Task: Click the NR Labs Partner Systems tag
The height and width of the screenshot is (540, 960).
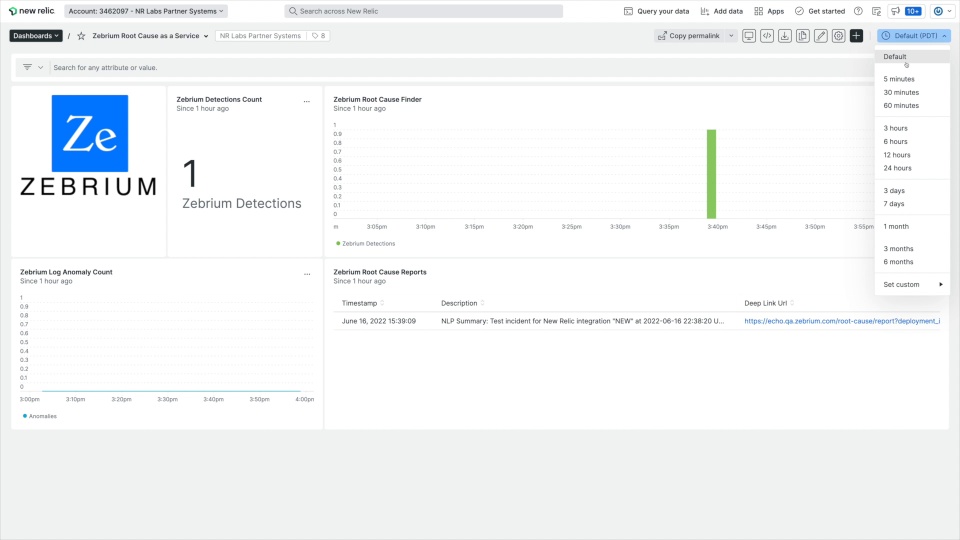Action: point(260,36)
